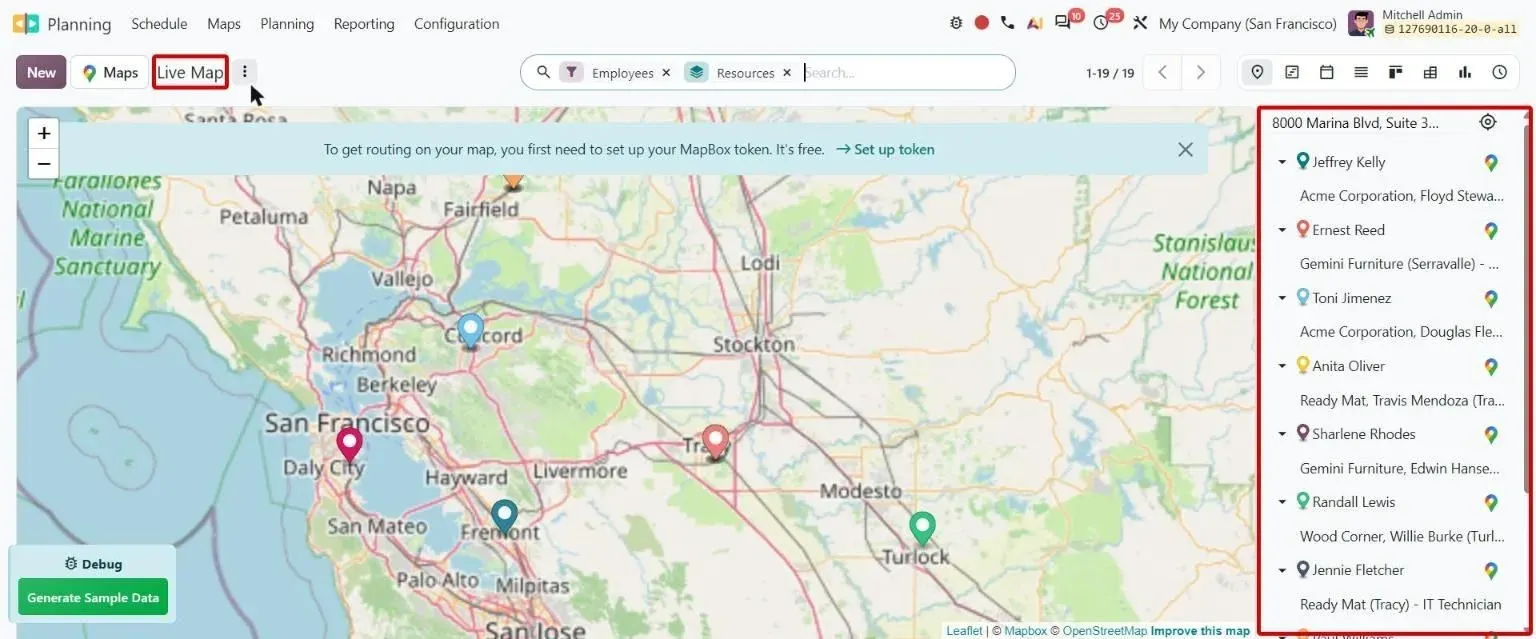The width and height of the screenshot is (1536, 639).
Task: Open the Planning app home icon
Action: pyautogui.click(x=26, y=23)
